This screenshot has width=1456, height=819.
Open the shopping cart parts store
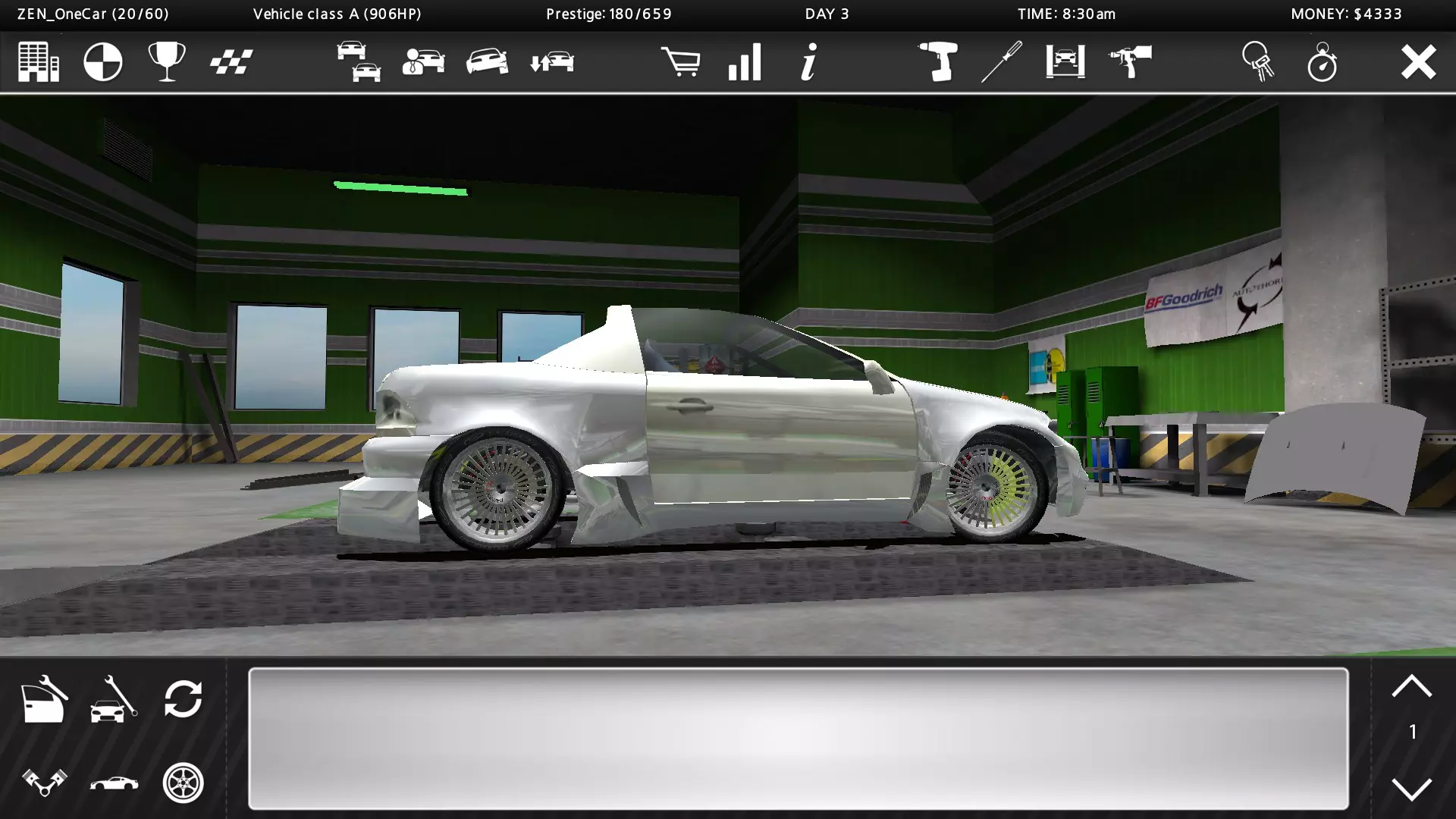tap(680, 62)
